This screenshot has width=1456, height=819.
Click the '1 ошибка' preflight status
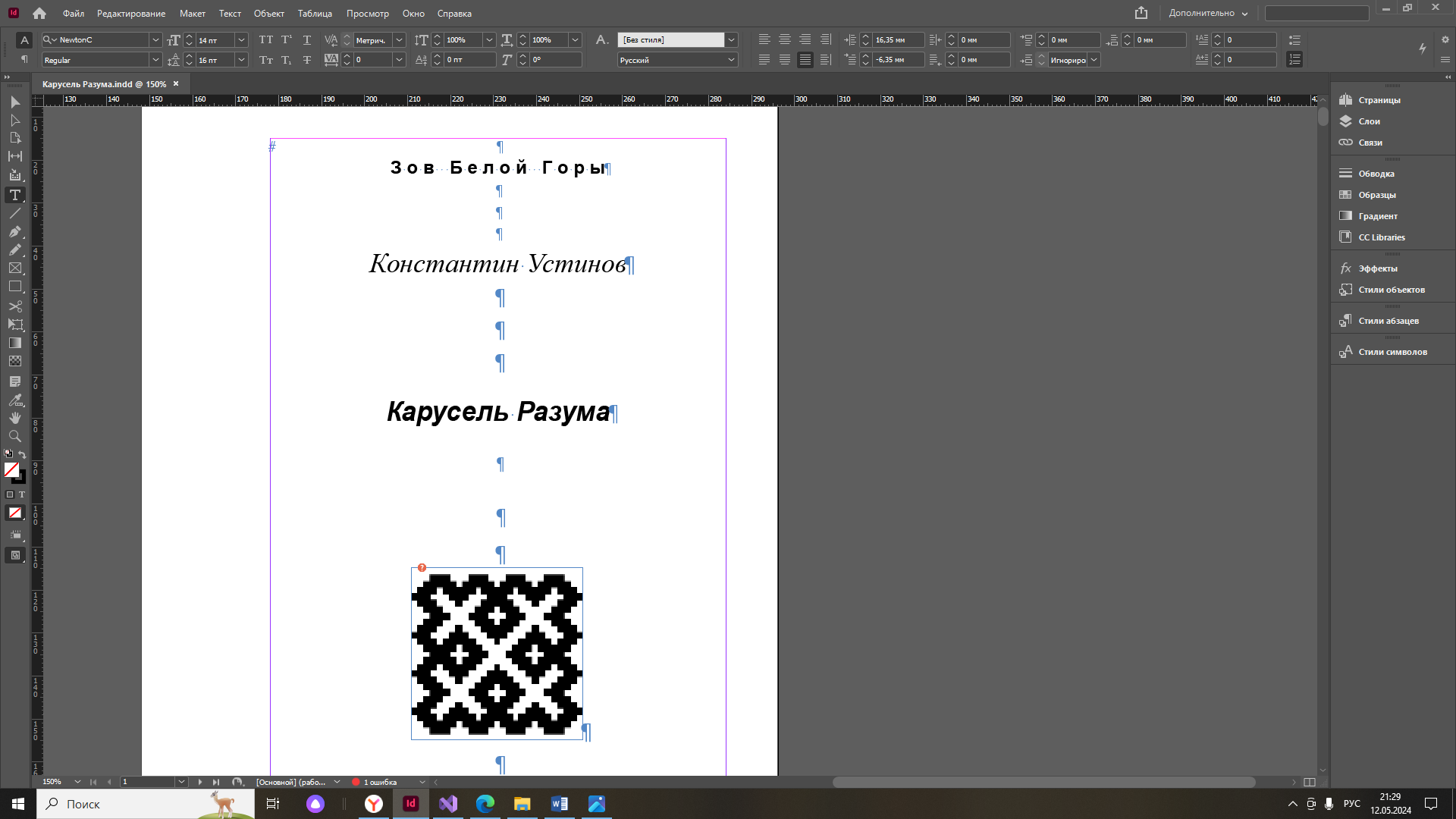coord(379,782)
